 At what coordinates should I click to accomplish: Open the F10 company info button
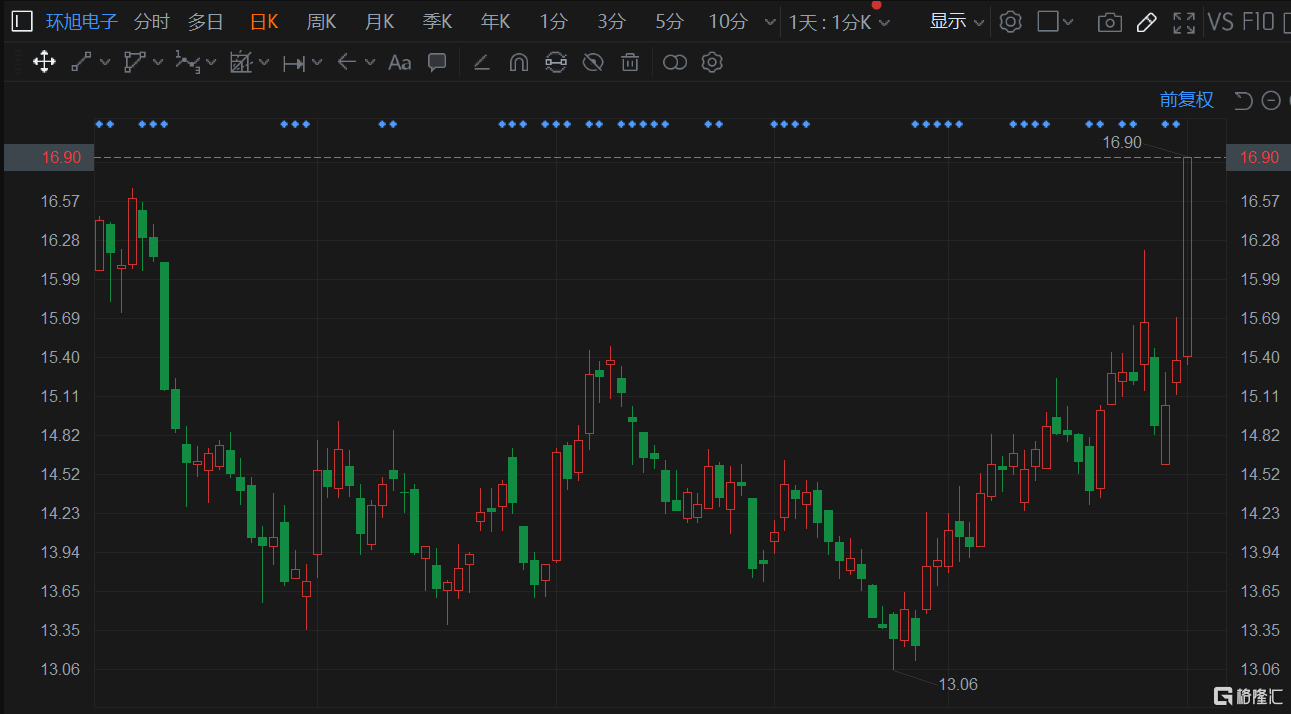coord(1258,22)
